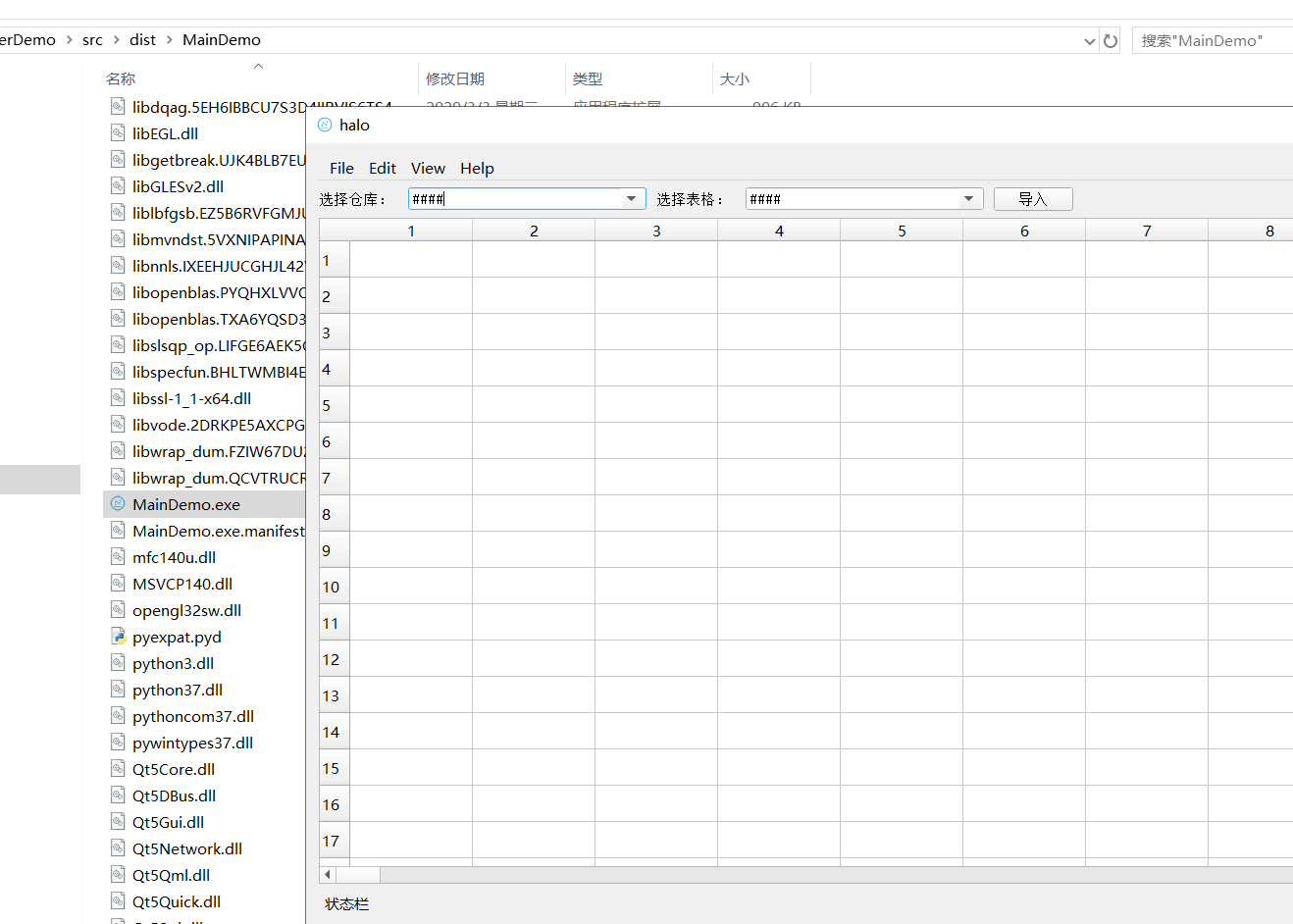This screenshot has height=924, width=1293.
Task: Focus the 选择仓库 text field
Action: pyautogui.click(x=516, y=199)
